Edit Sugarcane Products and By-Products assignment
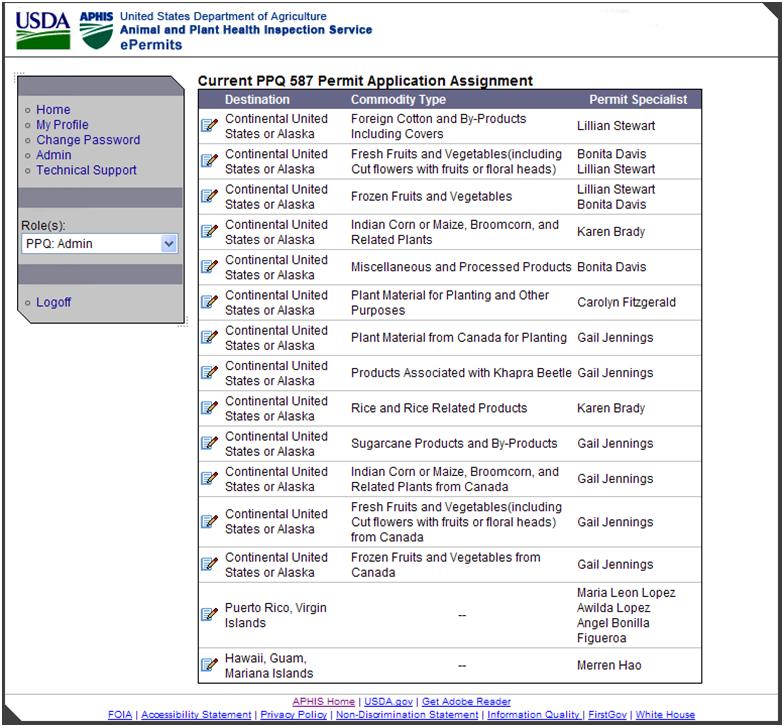The height and width of the screenshot is (727, 784). click(210, 443)
